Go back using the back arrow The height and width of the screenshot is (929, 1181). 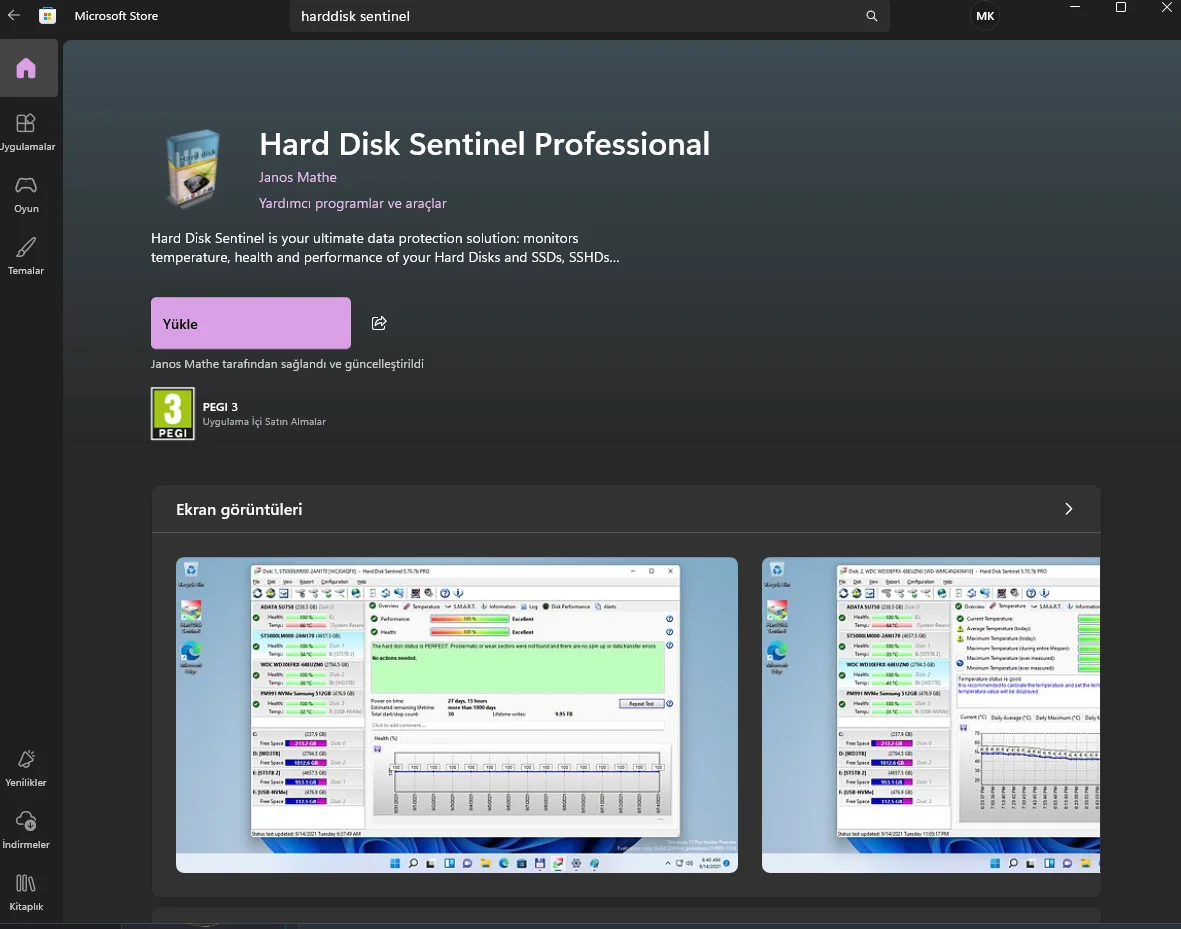(x=14, y=15)
